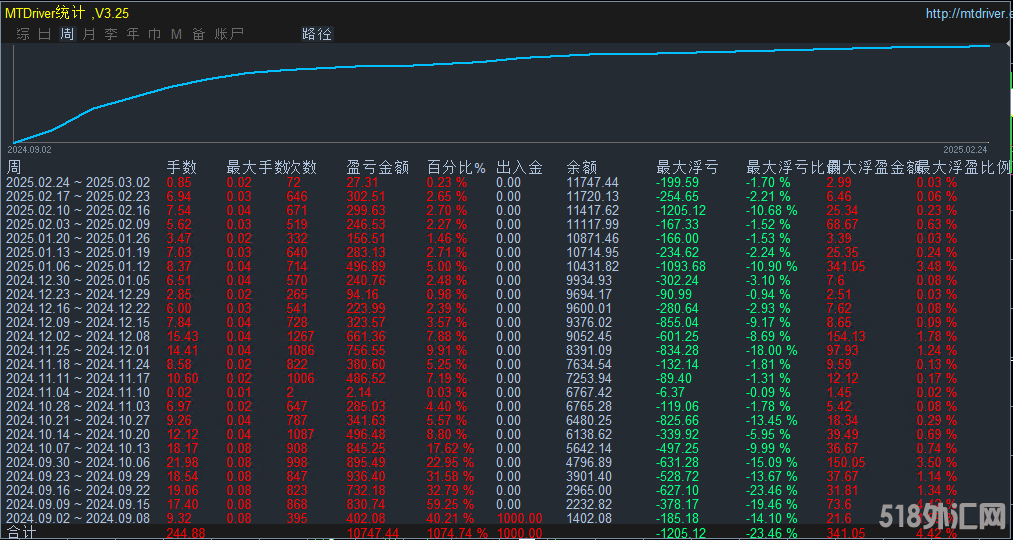Click the M tab
The height and width of the screenshot is (540, 1013).
176,34
